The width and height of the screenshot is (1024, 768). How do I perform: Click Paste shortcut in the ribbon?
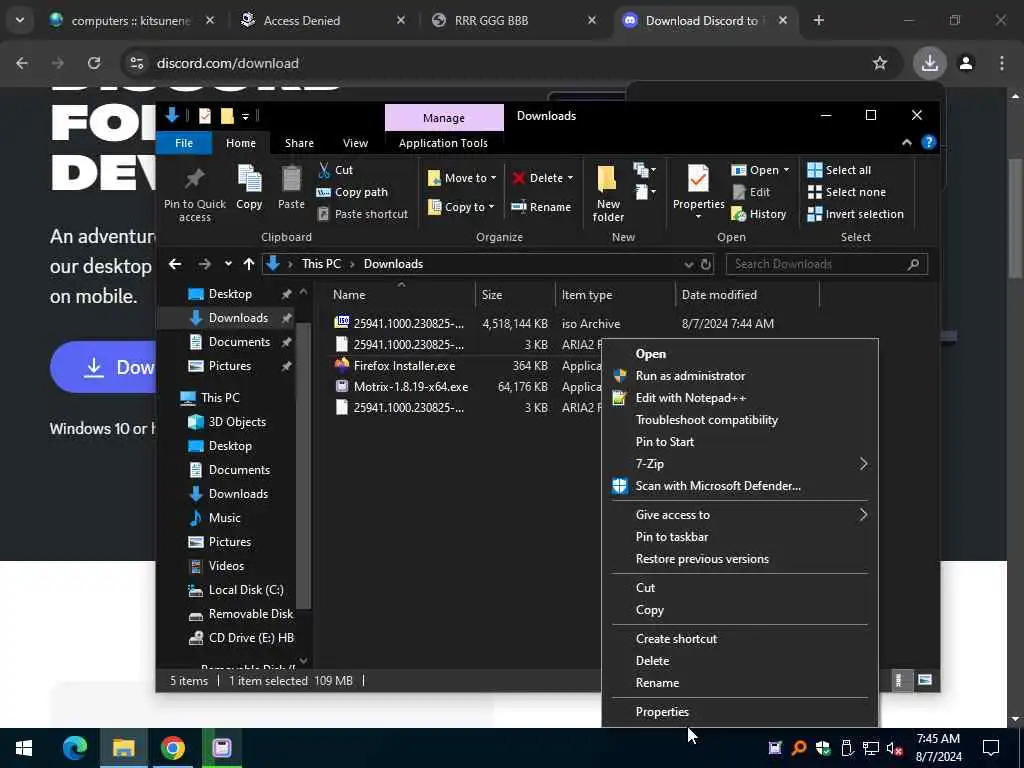click(x=363, y=214)
